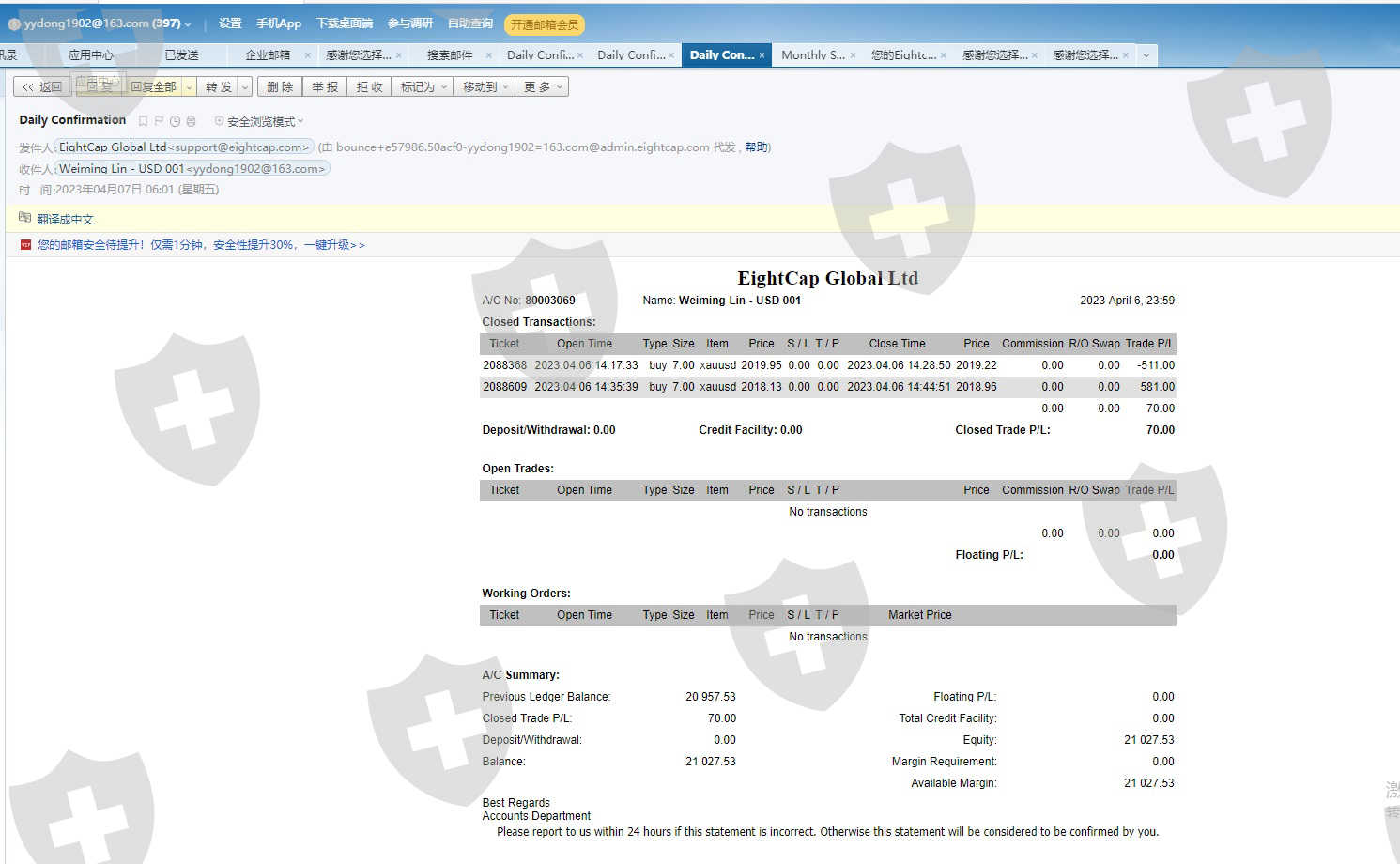1400x864 pixels.
Task: Click the clock reminder icon beside subject
Action: coord(175,121)
